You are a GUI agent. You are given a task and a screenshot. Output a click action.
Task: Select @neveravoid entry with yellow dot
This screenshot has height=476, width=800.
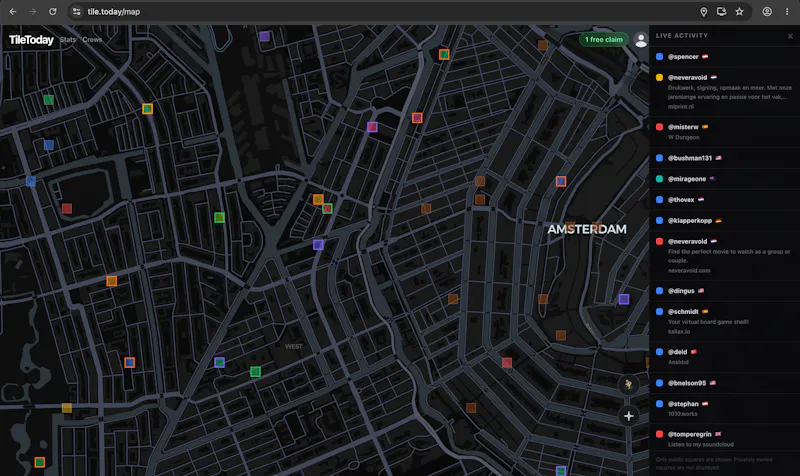(724, 91)
